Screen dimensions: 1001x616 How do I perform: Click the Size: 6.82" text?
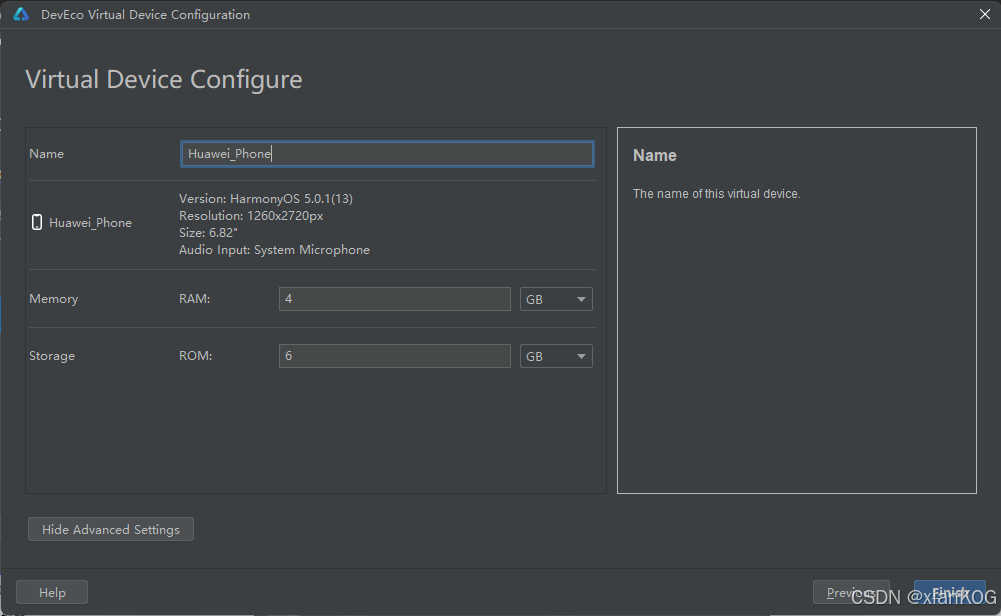click(x=208, y=232)
